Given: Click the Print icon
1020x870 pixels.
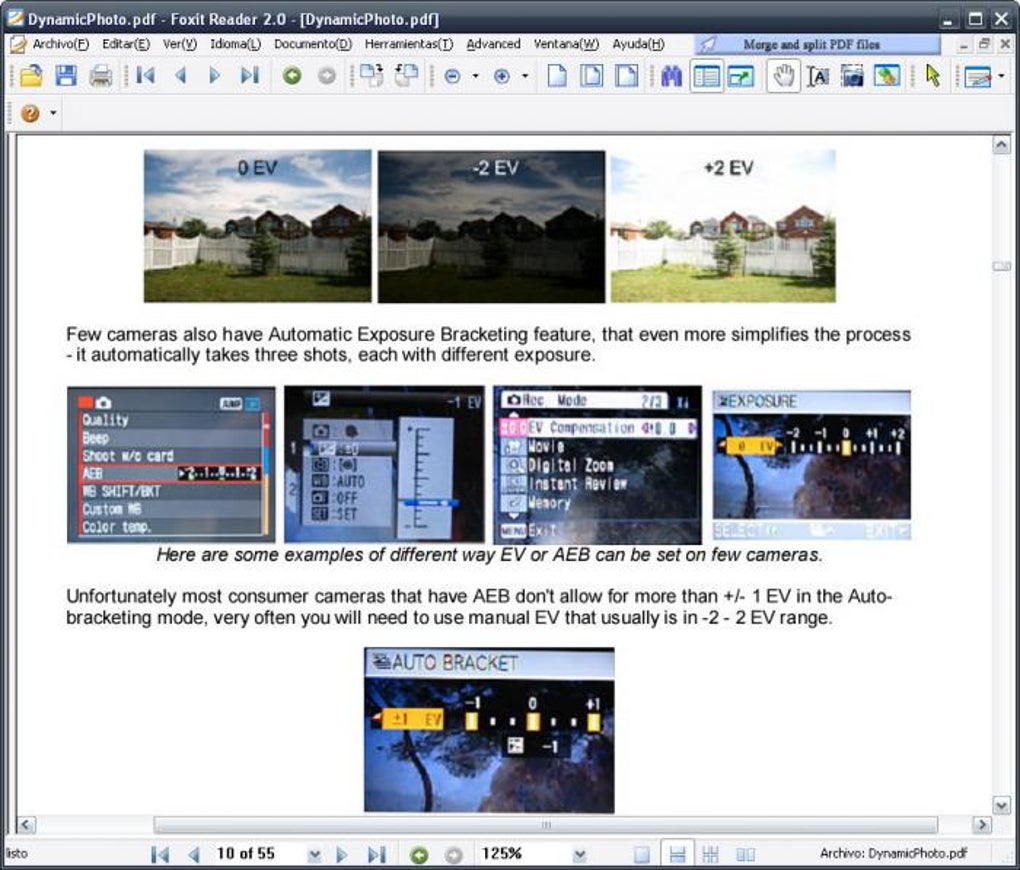Looking at the screenshot, I should 101,76.
